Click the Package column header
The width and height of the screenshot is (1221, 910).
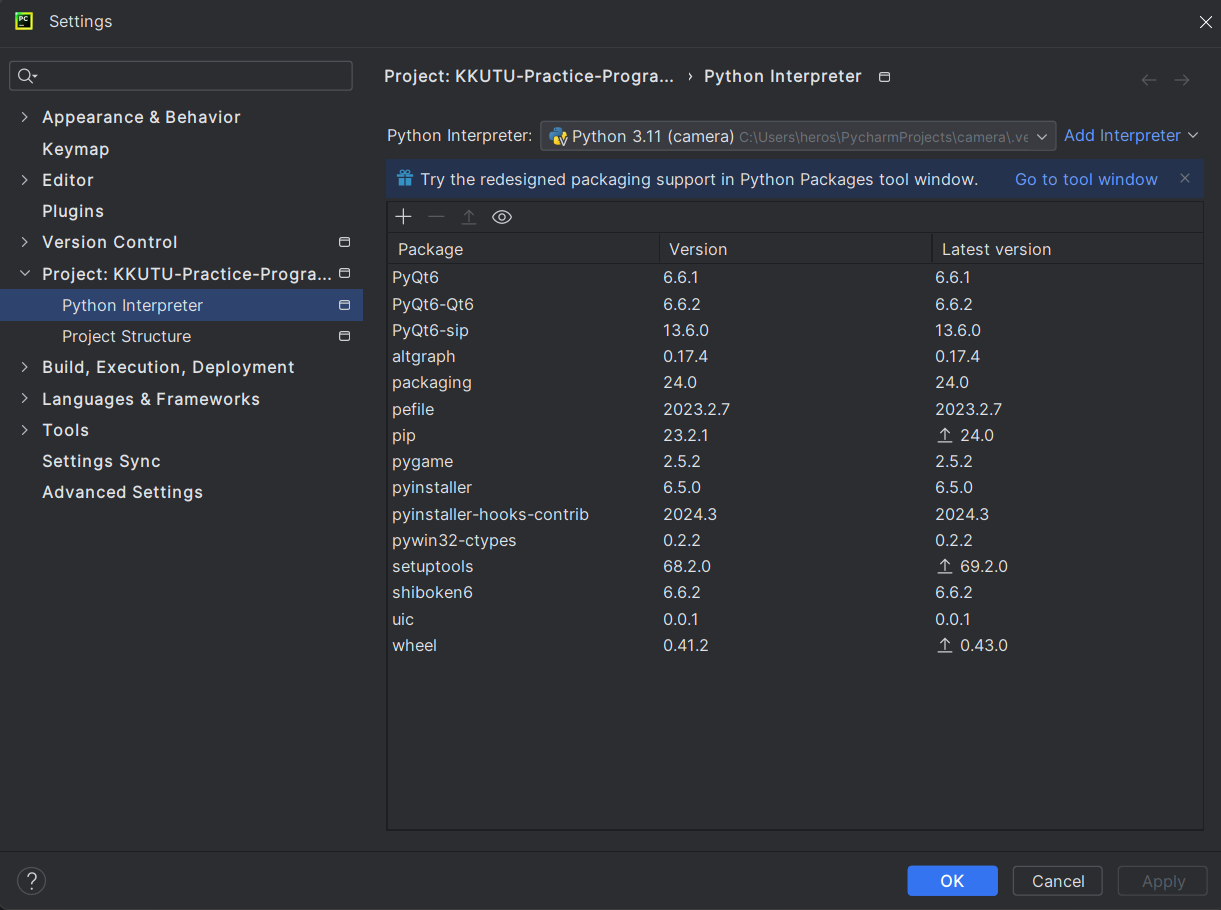point(523,249)
